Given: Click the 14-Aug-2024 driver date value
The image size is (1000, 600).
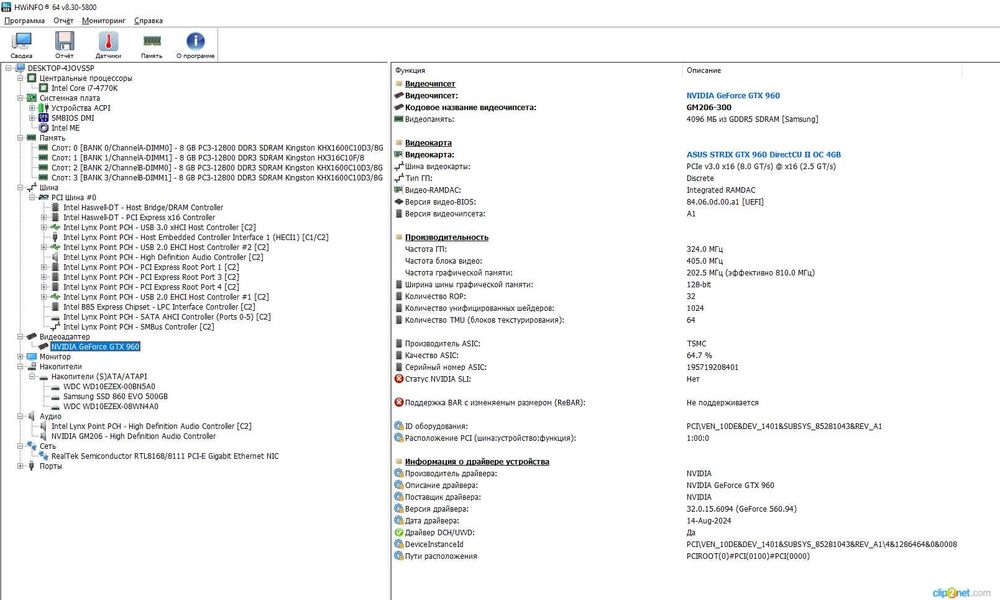Looking at the screenshot, I should (709, 521).
